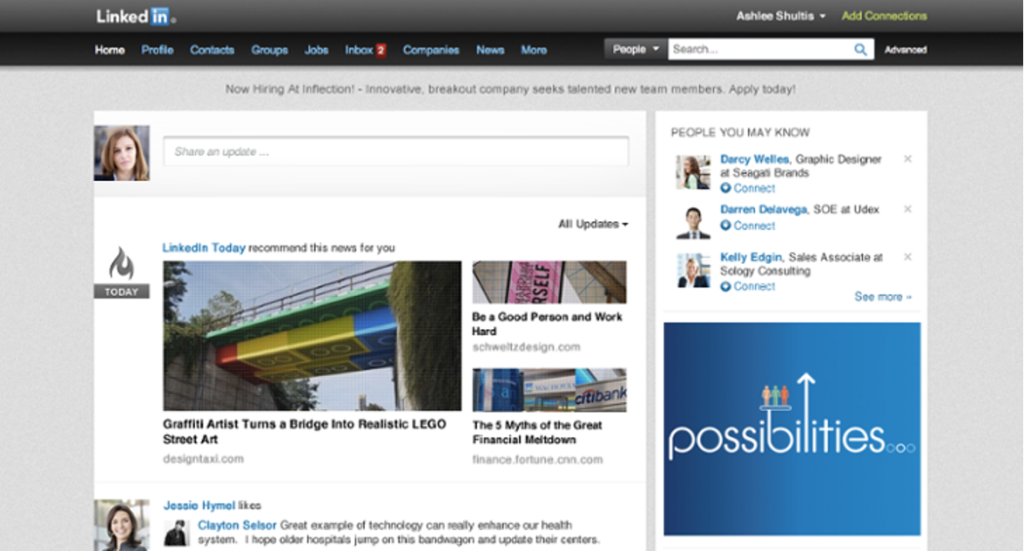Click the possibilities advertisement banner
1024x551 pixels.
(x=792, y=429)
